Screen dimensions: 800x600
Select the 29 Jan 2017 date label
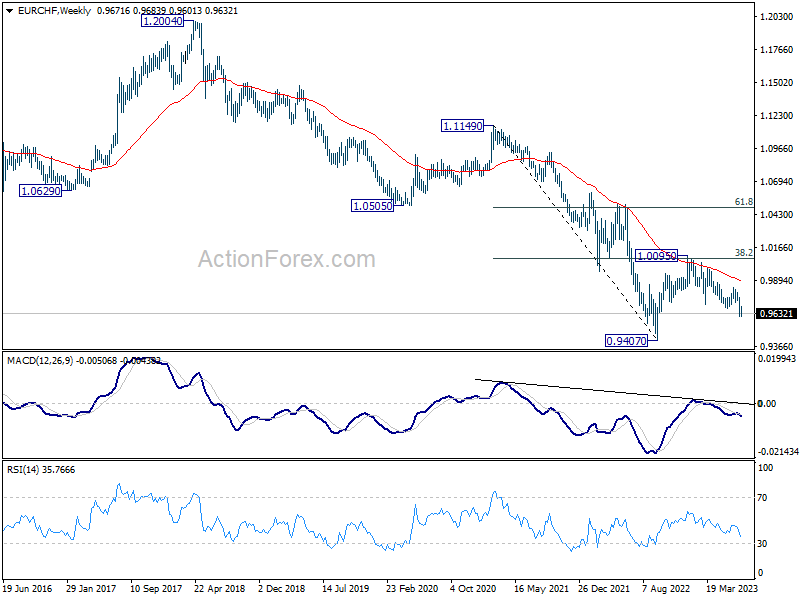91,589
